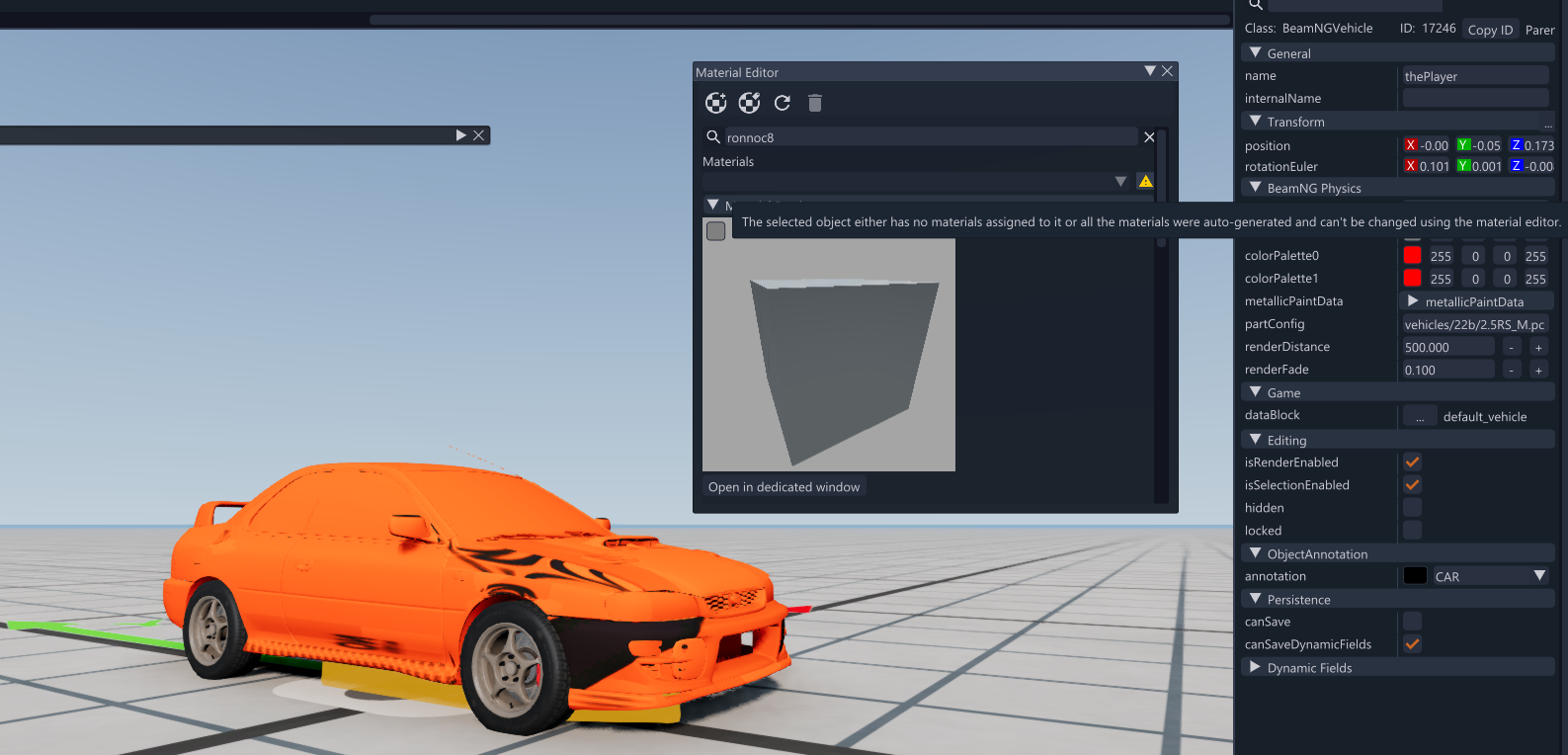Open dataBlock browse ellipsis button
The height and width of the screenshot is (755, 1568).
click(x=1420, y=416)
